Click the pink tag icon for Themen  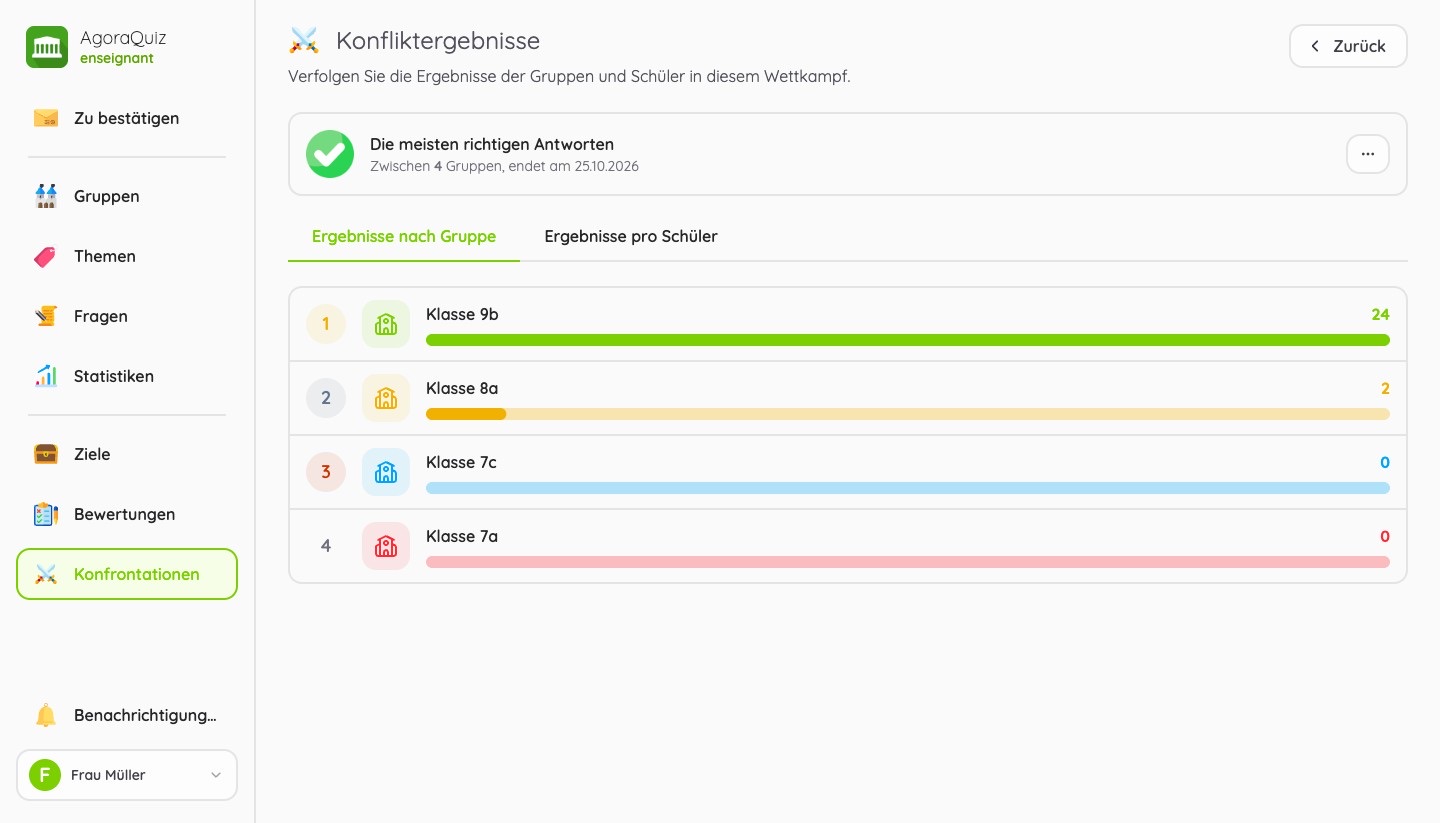pos(46,256)
